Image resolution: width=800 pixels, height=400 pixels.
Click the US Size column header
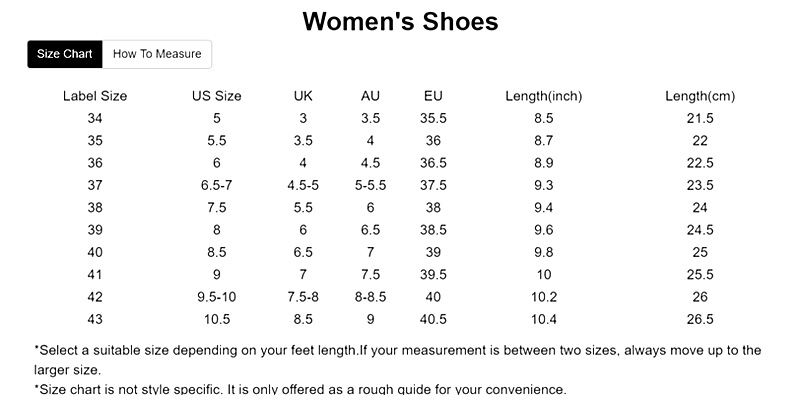(x=217, y=96)
